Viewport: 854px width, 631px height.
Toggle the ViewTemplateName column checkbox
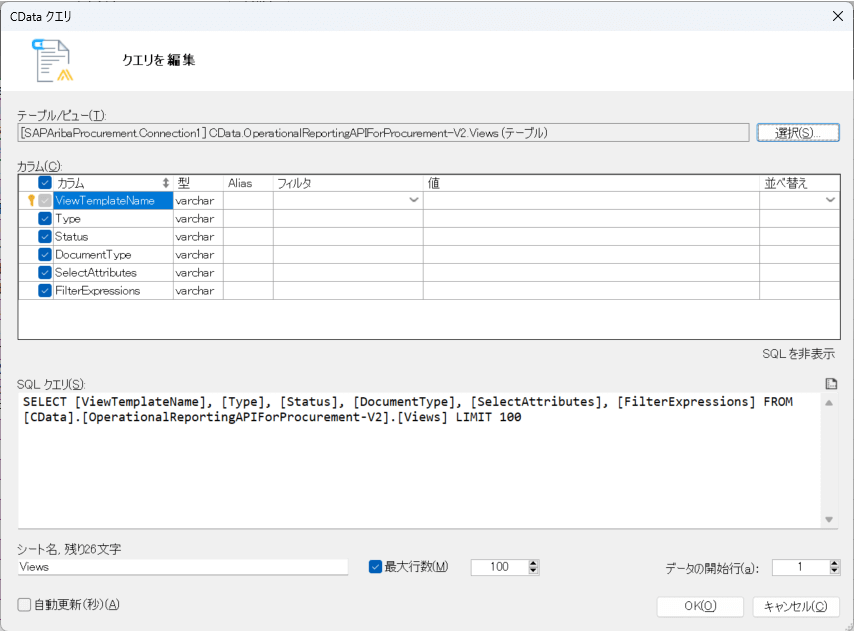point(45,200)
